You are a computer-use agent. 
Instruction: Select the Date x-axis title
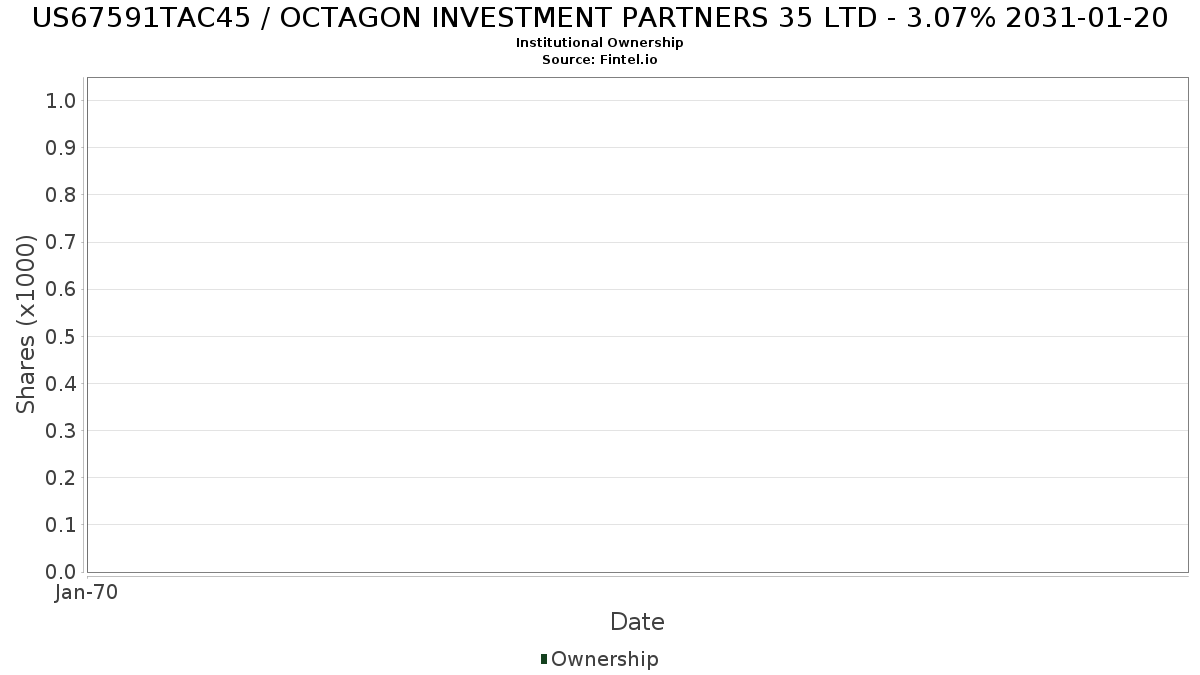[x=637, y=622]
